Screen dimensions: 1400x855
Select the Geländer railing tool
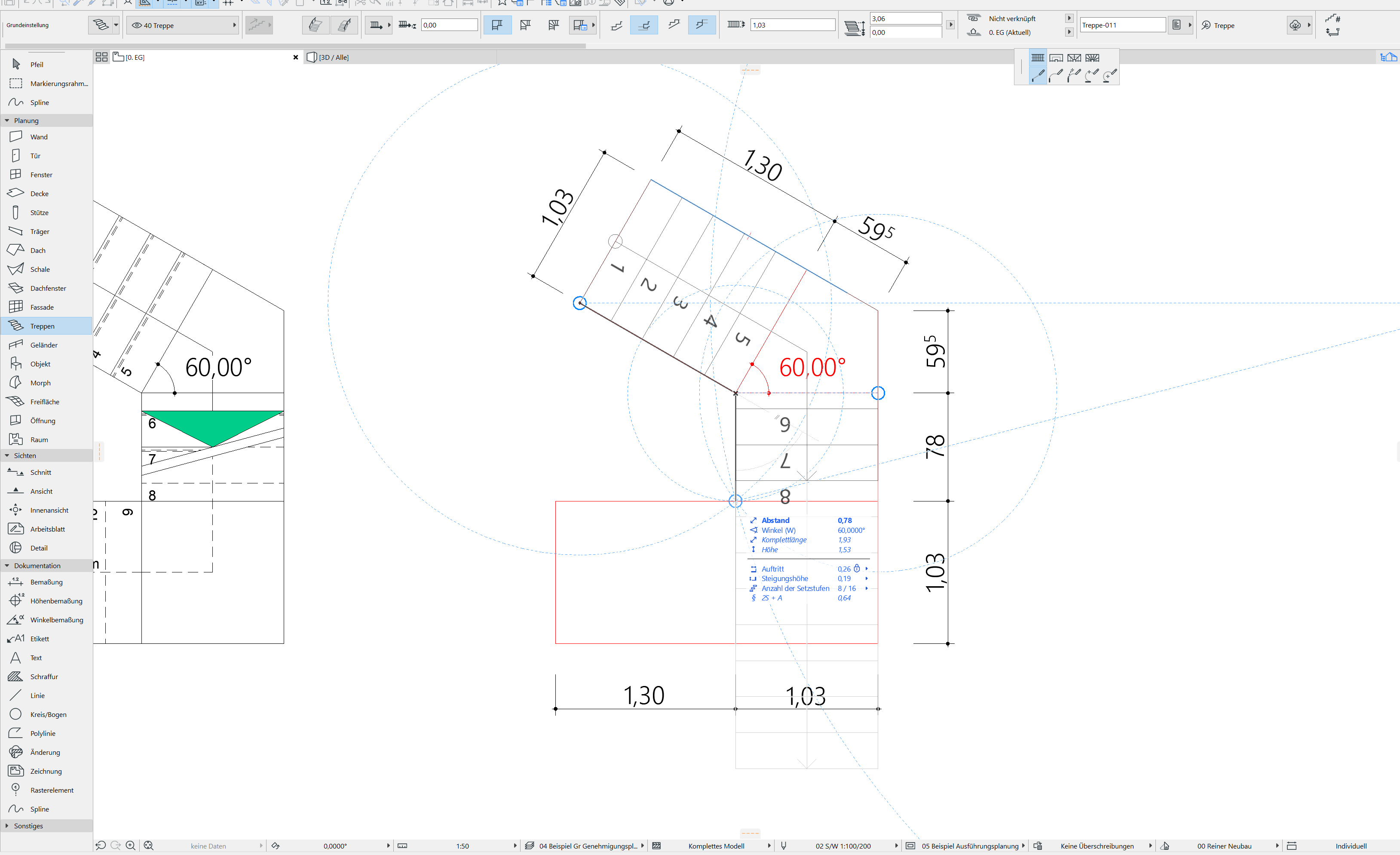tap(44, 345)
